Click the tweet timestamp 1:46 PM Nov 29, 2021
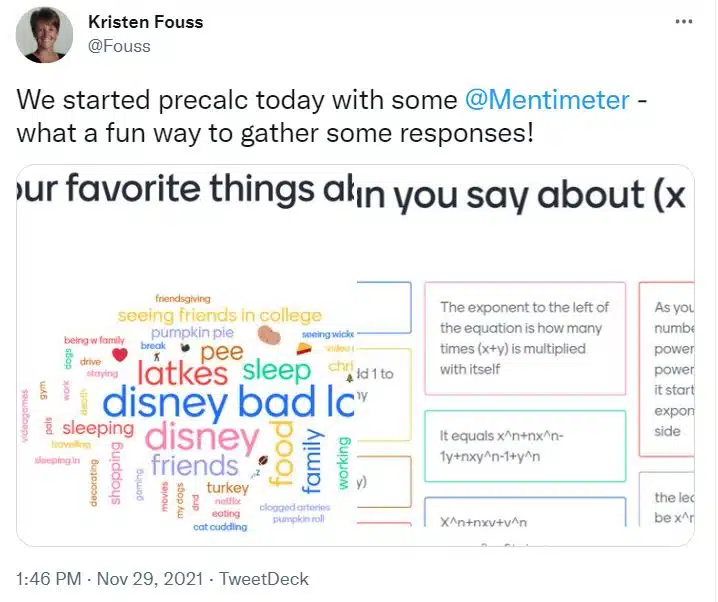 [109, 579]
